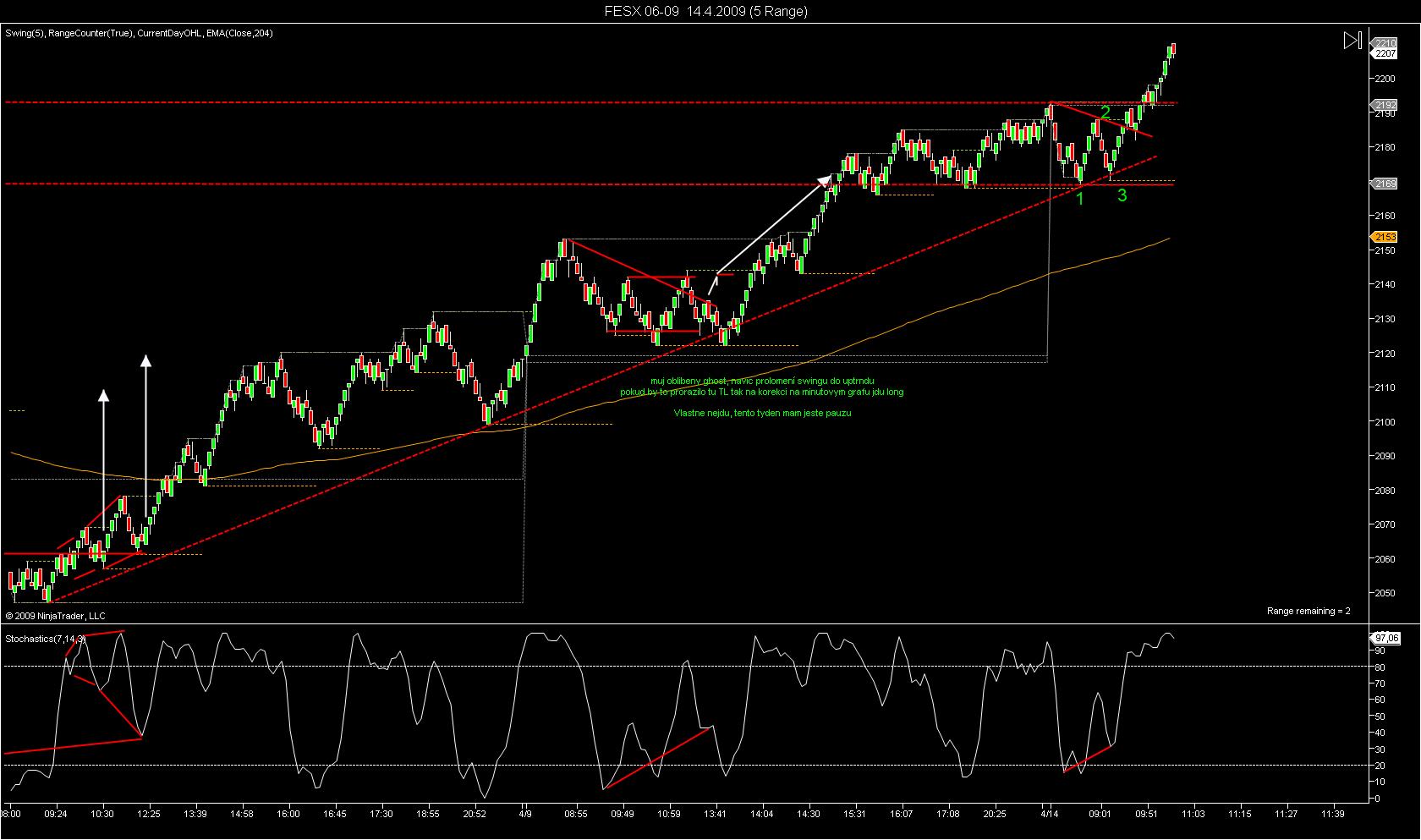
Task: Click the 2180 price axis label
Action: (1385, 147)
